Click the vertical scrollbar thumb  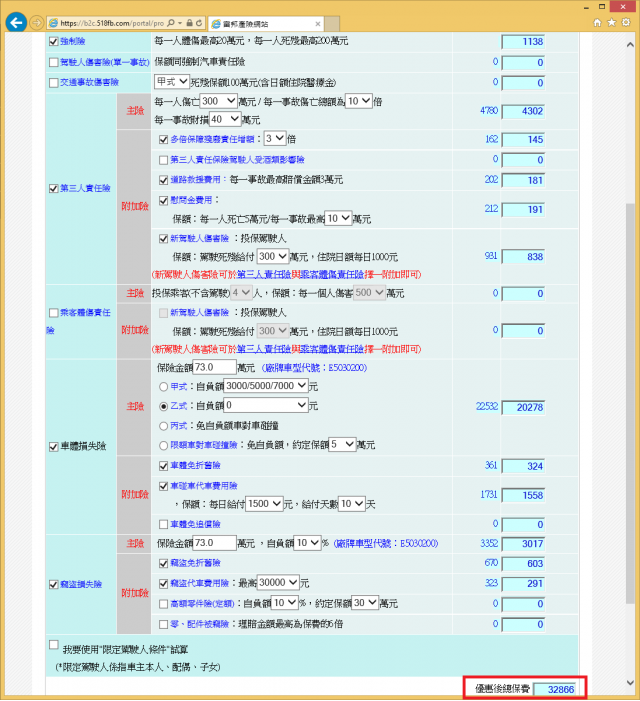click(630, 404)
